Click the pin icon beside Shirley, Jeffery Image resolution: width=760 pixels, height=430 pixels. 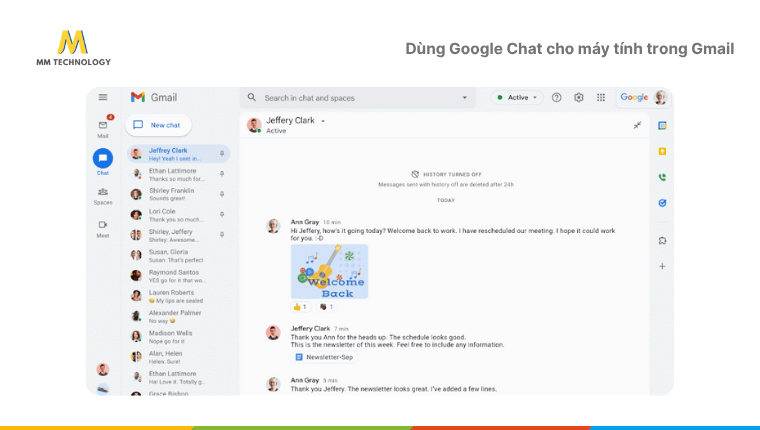[222, 235]
